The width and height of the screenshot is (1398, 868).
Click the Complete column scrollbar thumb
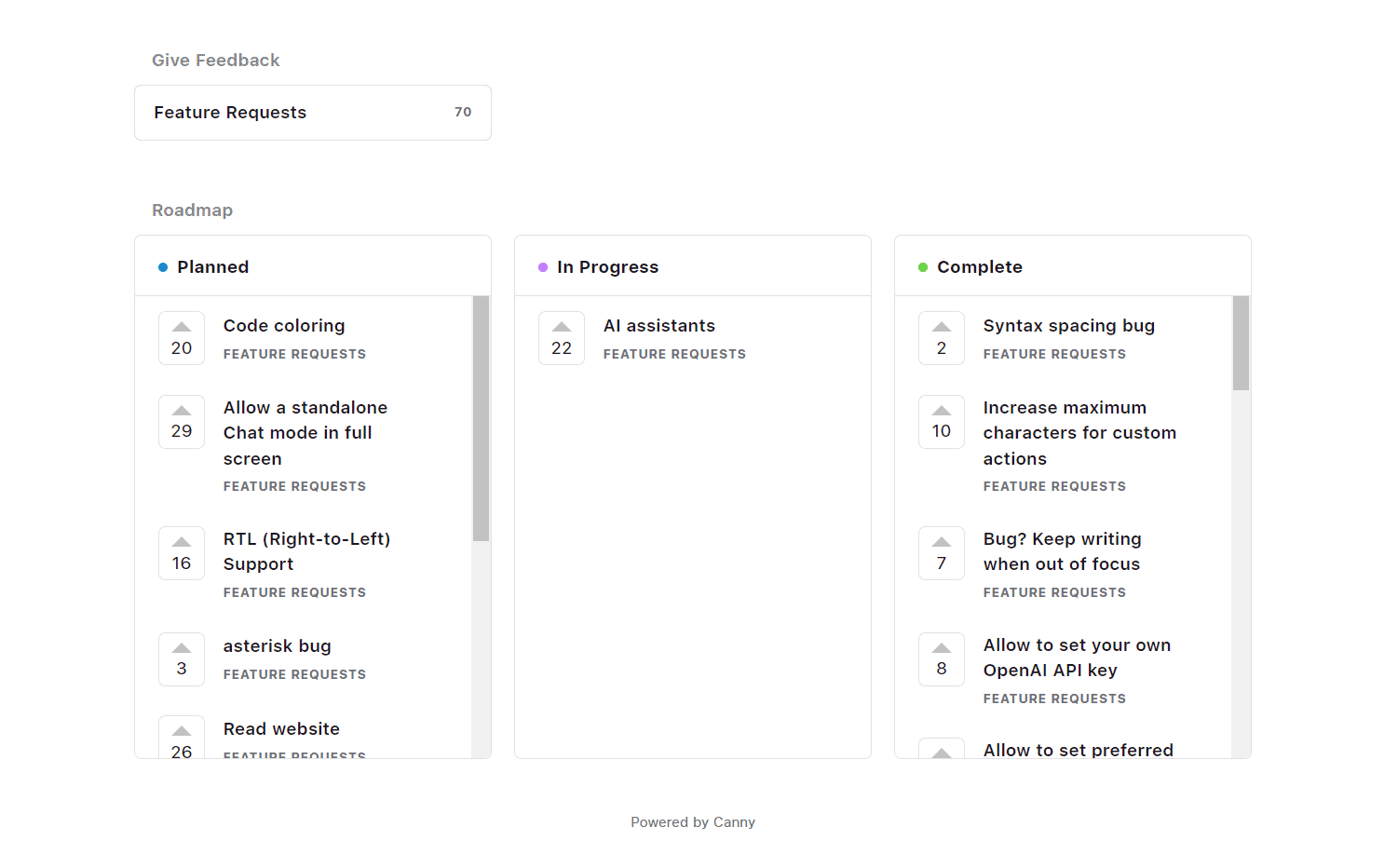(x=1241, y=344)
